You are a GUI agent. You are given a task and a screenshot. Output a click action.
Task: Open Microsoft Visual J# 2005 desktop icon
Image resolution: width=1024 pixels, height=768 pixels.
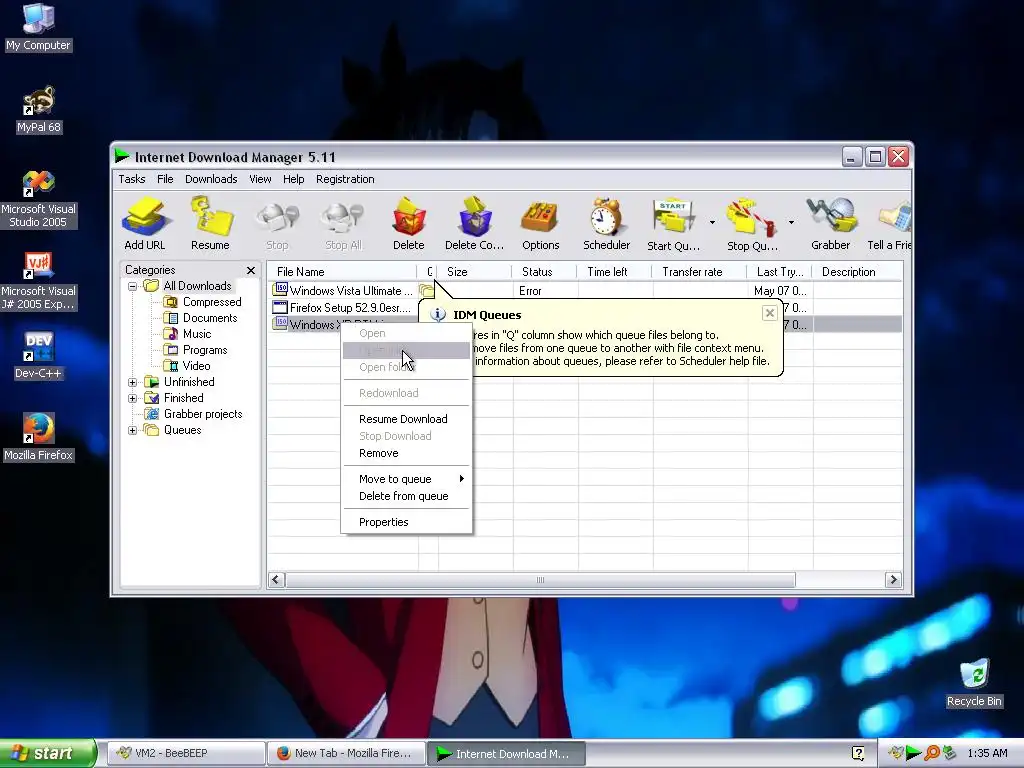pos(39,281)
